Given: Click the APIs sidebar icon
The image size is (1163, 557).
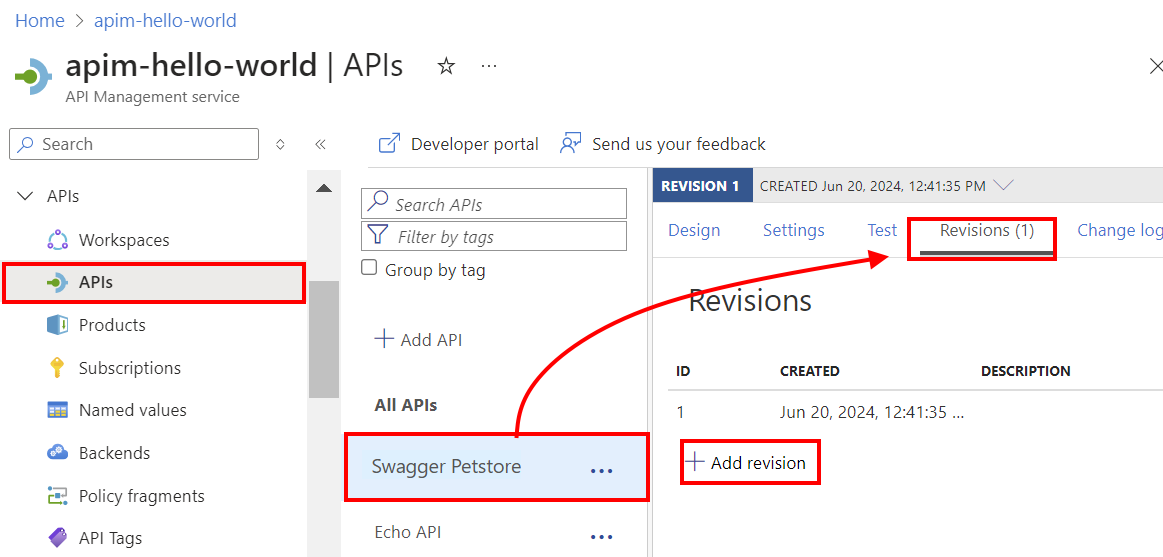Looking at the screenshot, I should pyautogui.click(x=57, y=283).
